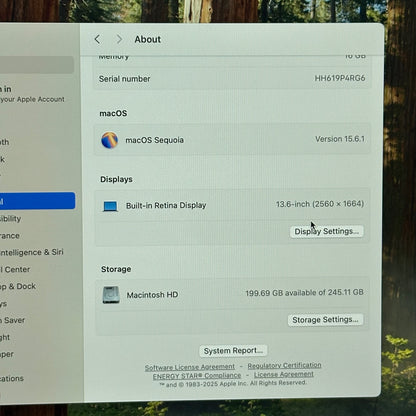Screen dimensions: 416x416
Task: Click the Serial number row
Action: (232, 79)
